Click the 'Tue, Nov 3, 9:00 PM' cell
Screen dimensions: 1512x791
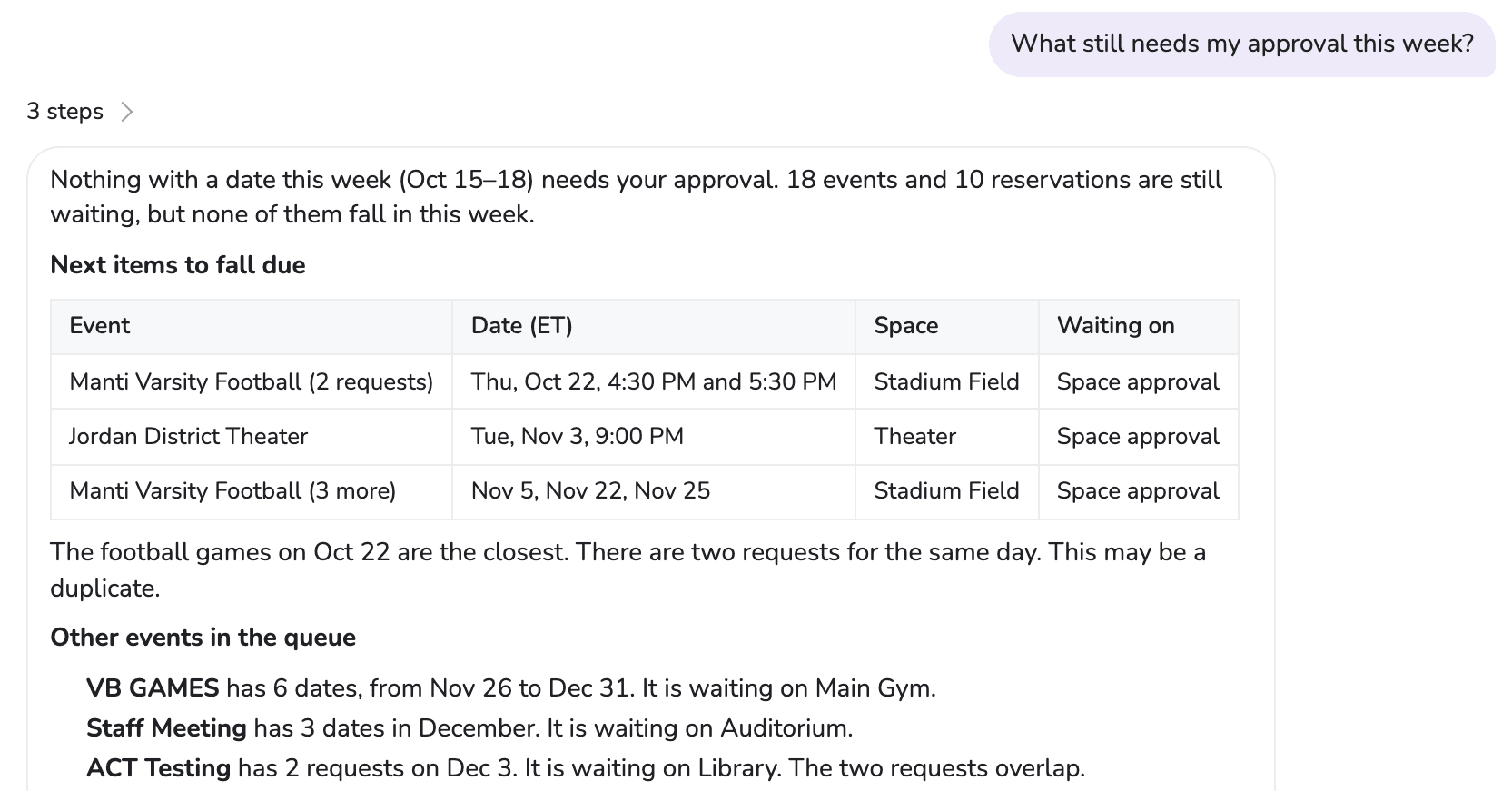pyautogui.click(x=654, y=436)
